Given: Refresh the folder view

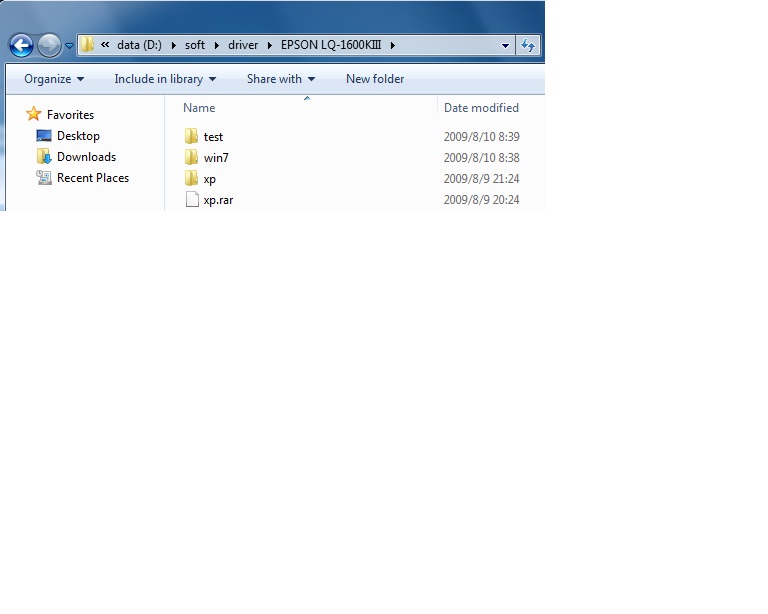Looking at the screenshot, I should [x=528, y=46].
